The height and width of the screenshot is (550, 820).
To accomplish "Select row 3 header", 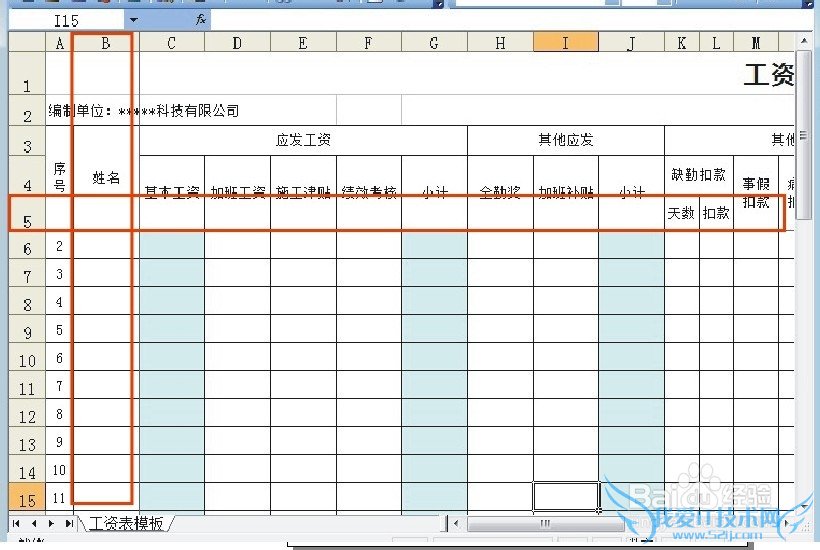I will [x=27, y=141].
